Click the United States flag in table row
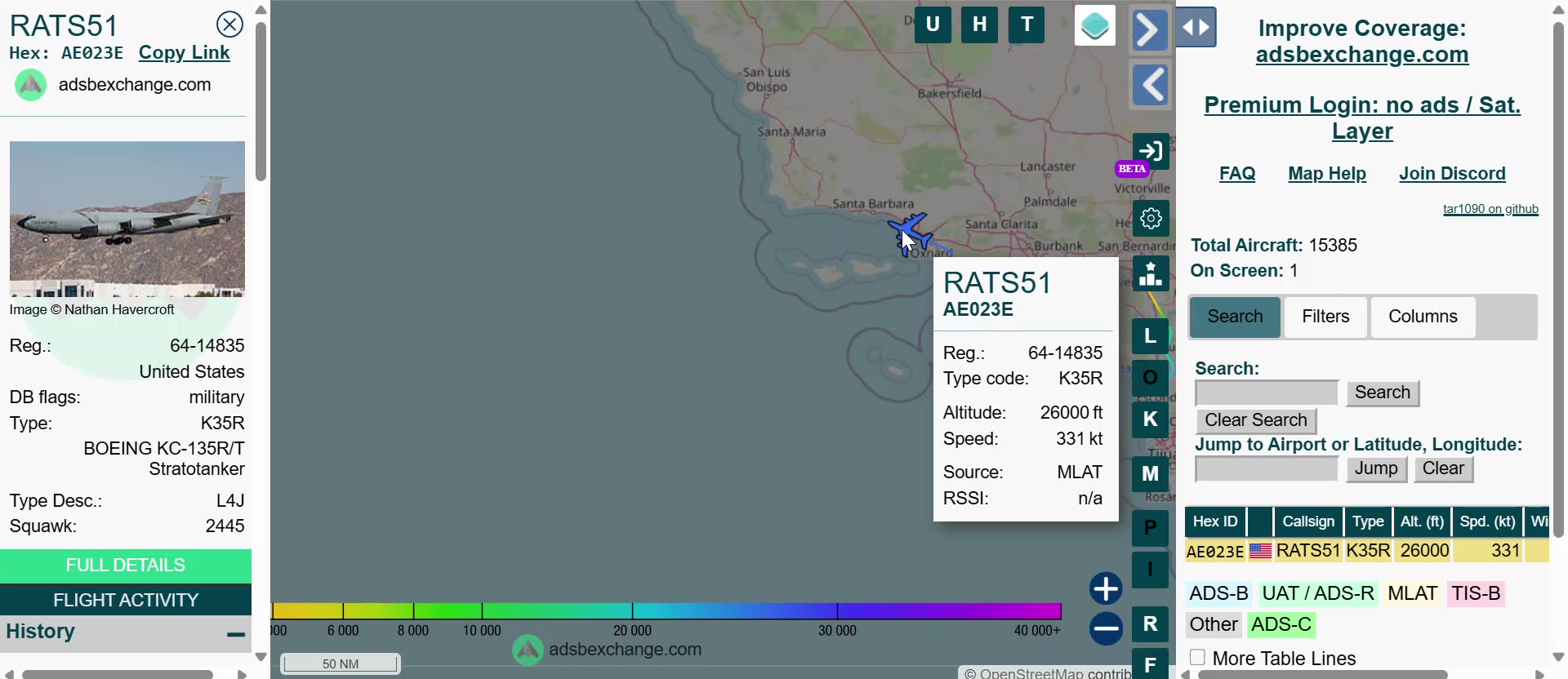The image size is (1568, 679). click(x=1260, y=551)
